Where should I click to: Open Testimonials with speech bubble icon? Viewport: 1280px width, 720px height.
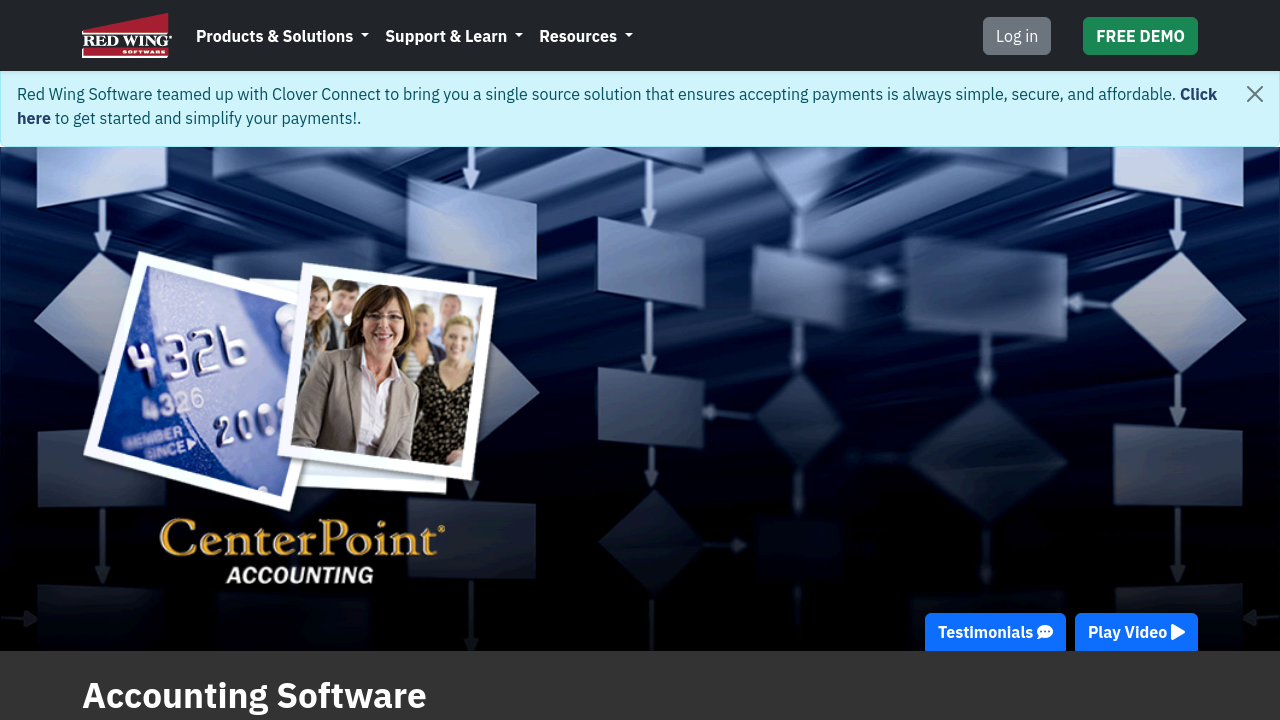click(x=995, y=632)
